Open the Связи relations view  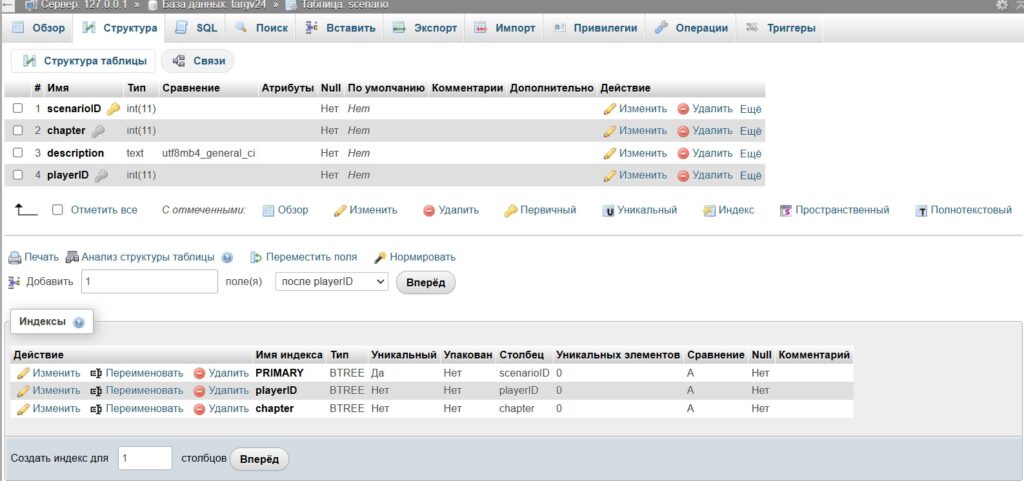pyautogui.click(x=198, y=61)
